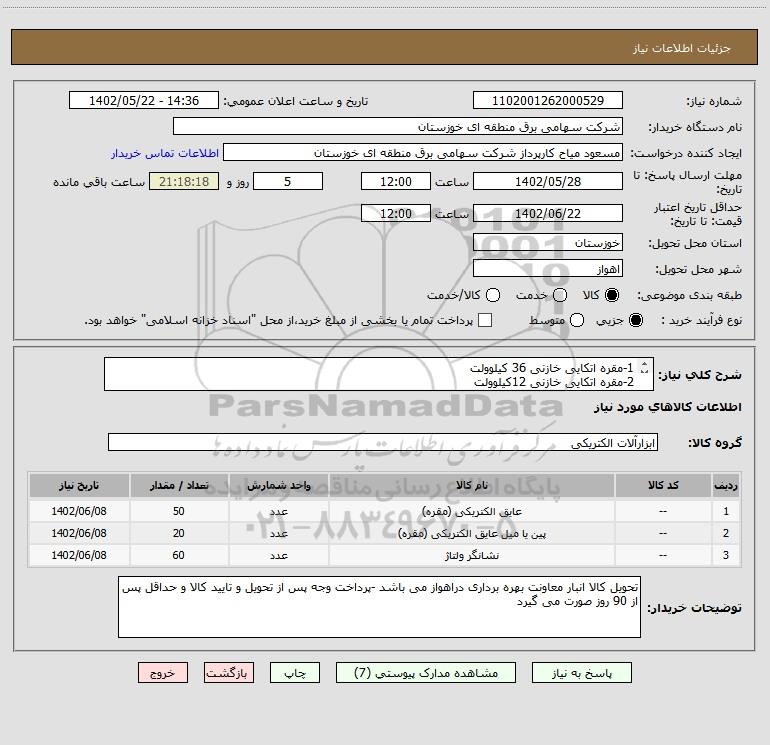Click the response deadline date 1402/05/28
The height and width of the screenshot is (745, 770).
click(548, 182)
